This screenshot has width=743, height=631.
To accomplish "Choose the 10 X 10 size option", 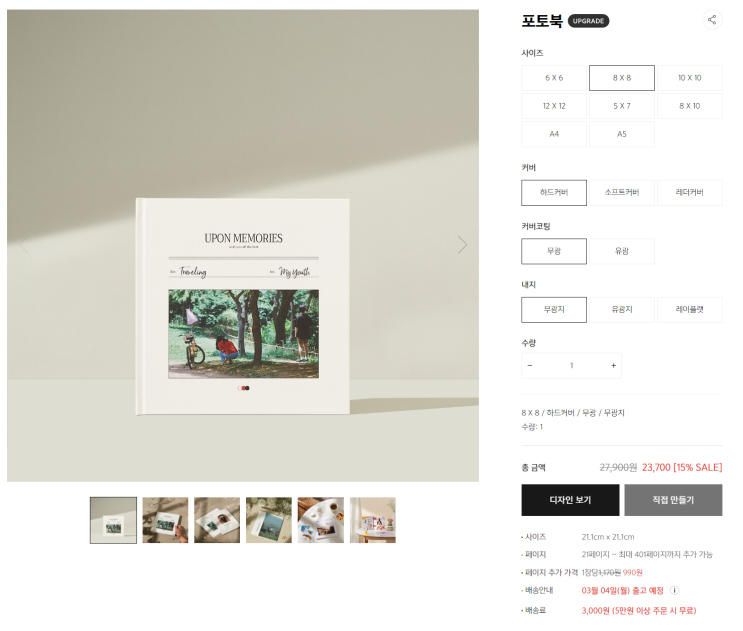I will (x=689, y=78).
